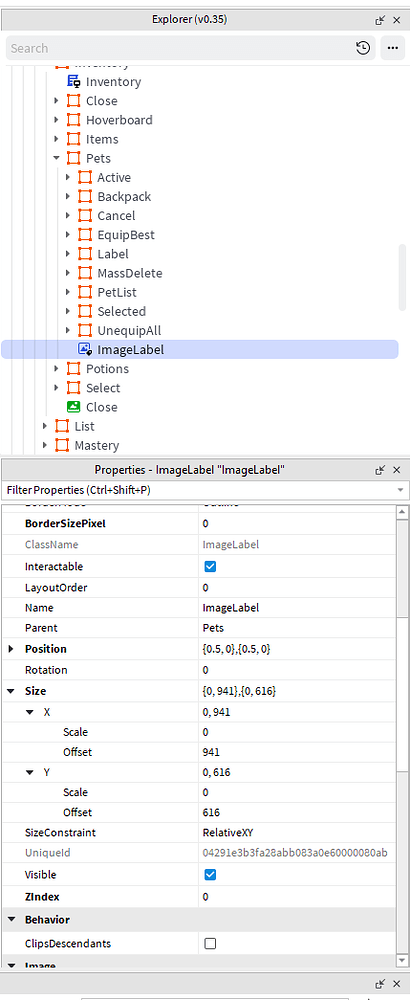
Task: Collapse the Size X sub-property
Action: (29, 712)
